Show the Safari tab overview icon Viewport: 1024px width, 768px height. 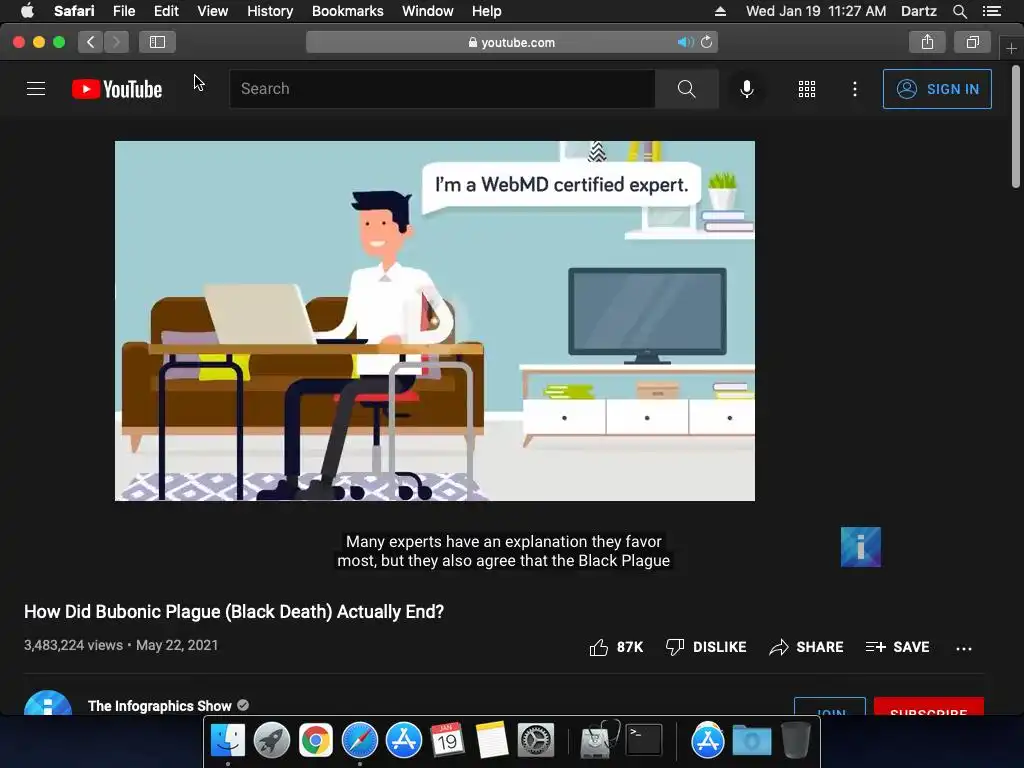coord(972,42)
